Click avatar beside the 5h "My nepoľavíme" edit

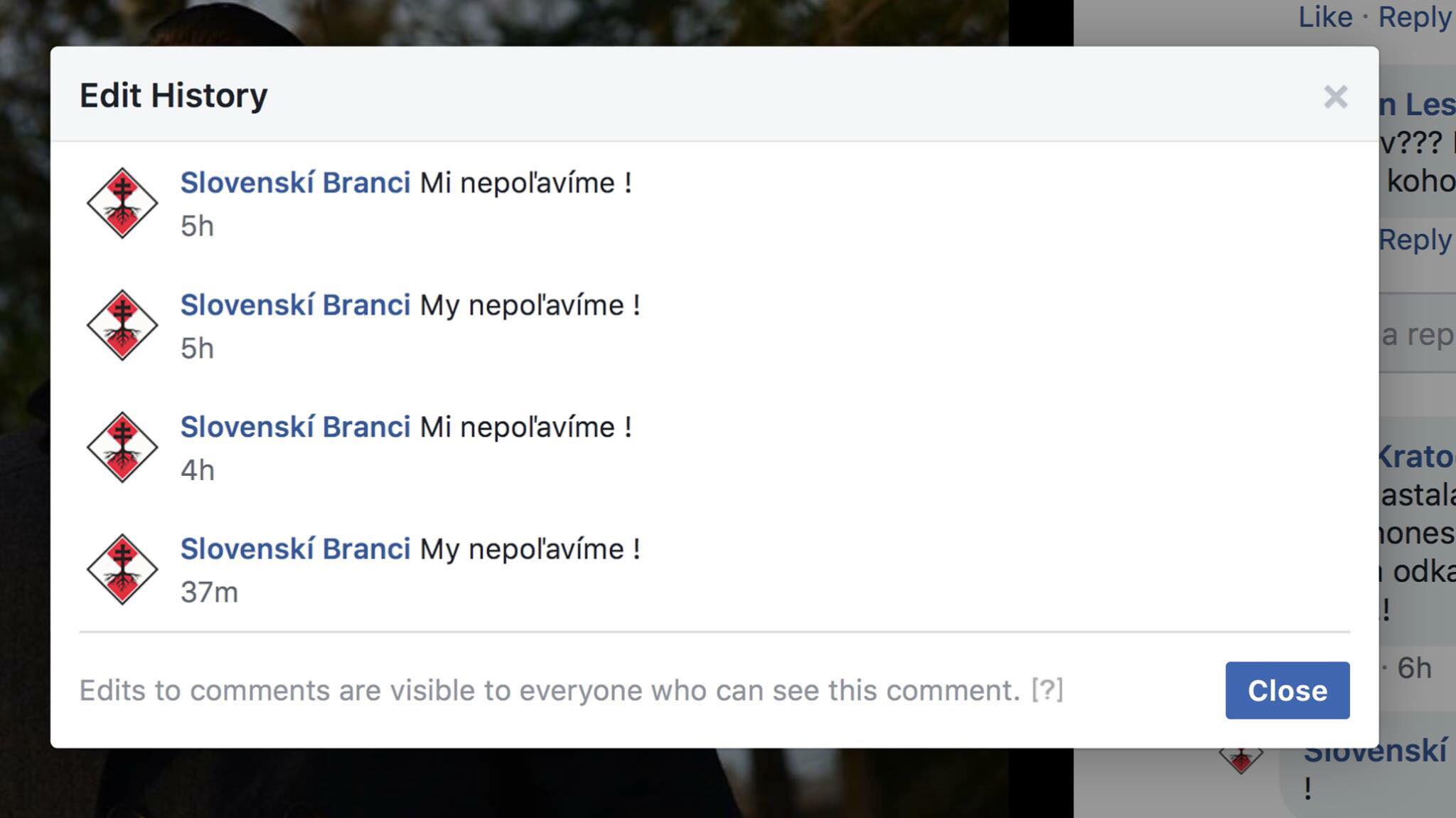[x=122, y=325]
